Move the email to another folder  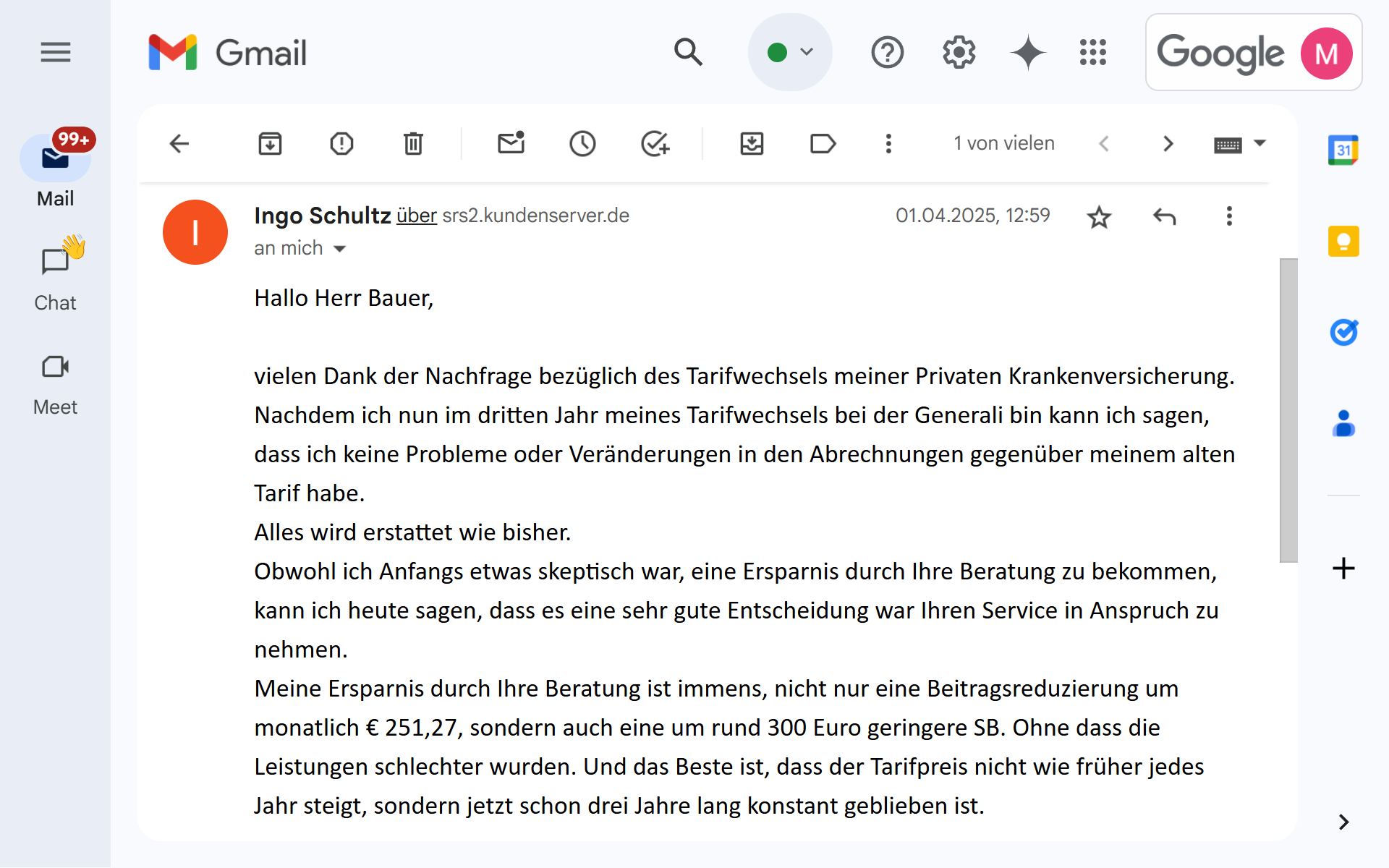752,143
